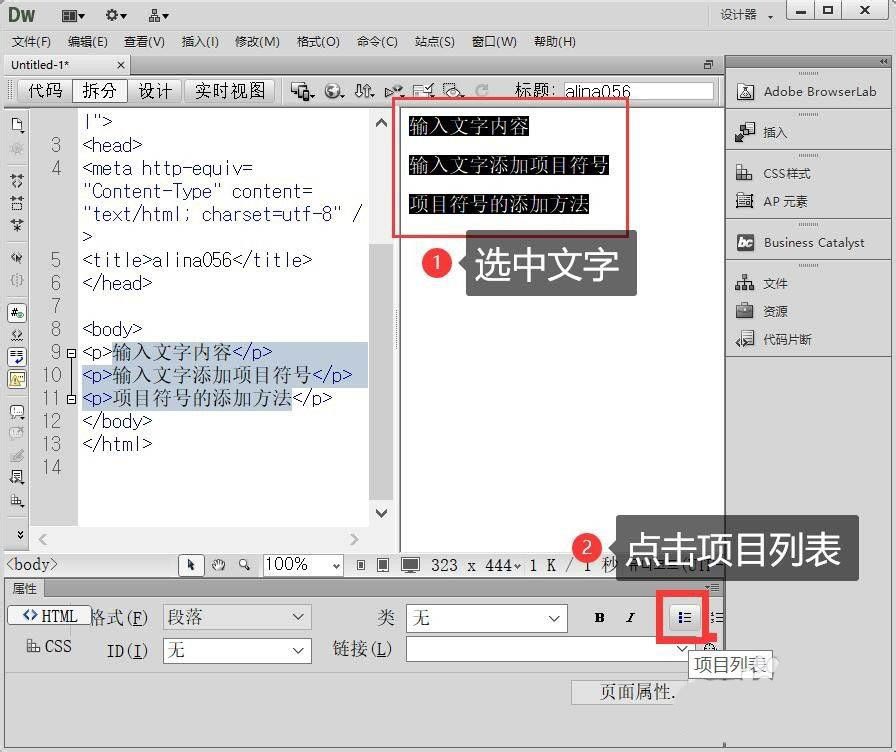Click the 标题 title input showing alina056

point(637,90)
